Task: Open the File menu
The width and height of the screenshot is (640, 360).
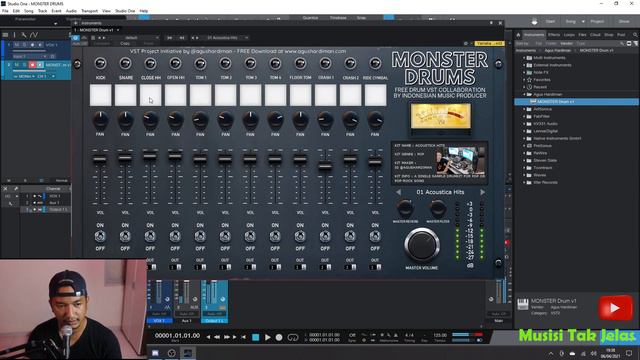Action: (5, 11)
